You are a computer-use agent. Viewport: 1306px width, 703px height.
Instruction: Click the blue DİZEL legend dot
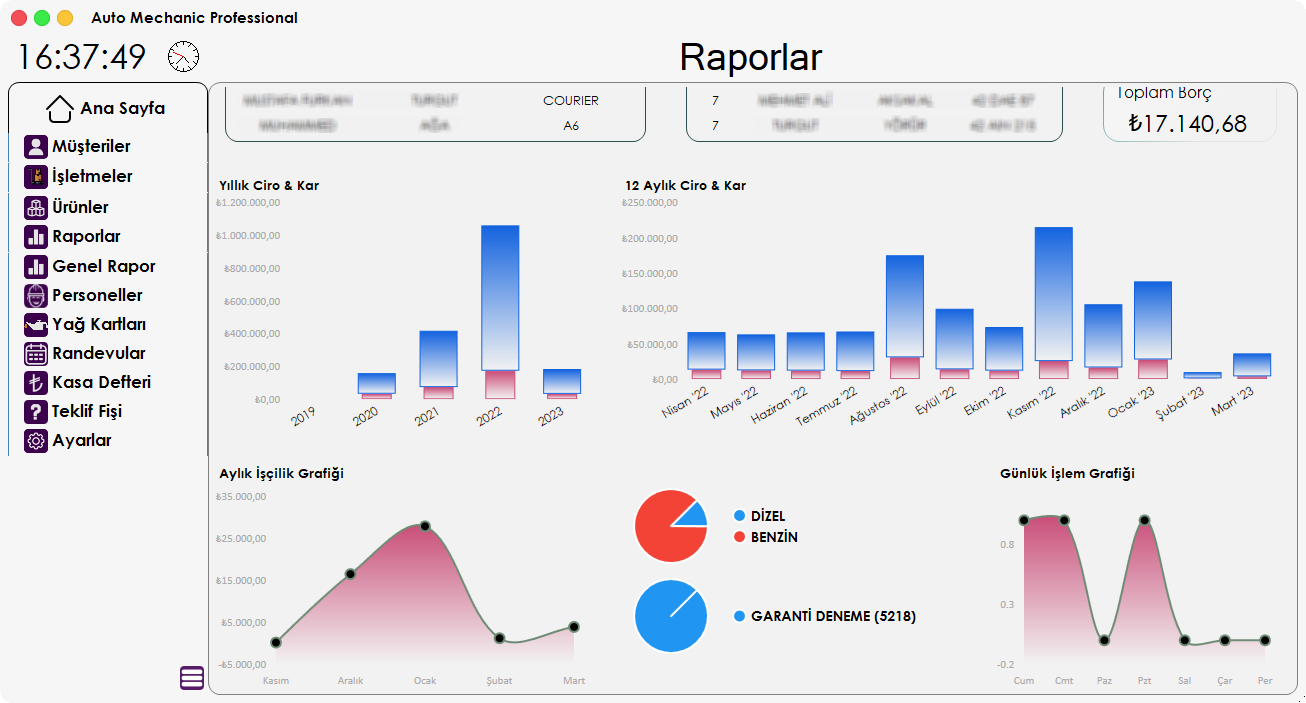(740, 516)
